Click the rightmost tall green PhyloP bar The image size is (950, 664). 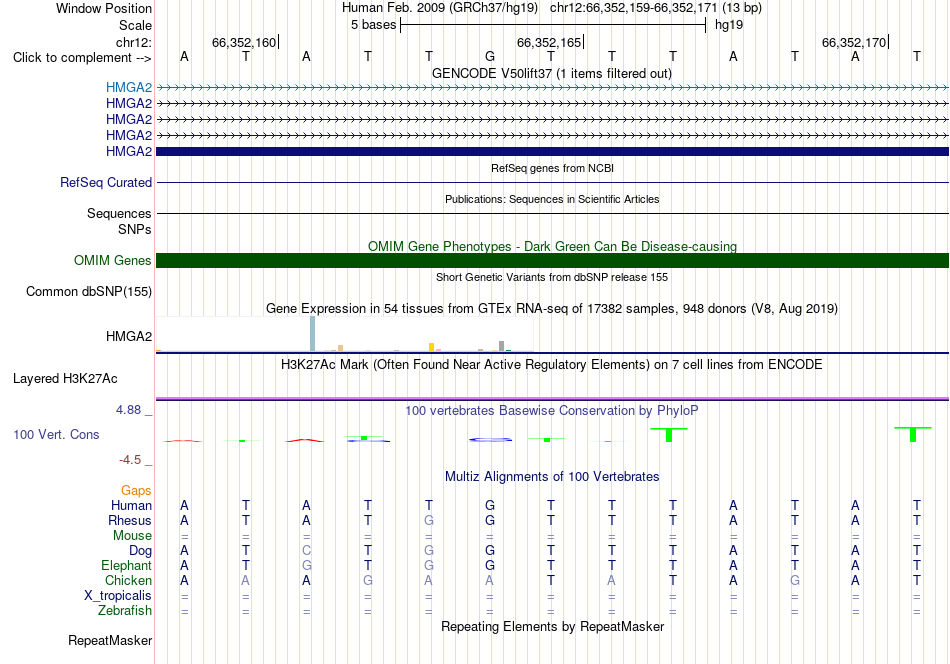coord(913,434)
